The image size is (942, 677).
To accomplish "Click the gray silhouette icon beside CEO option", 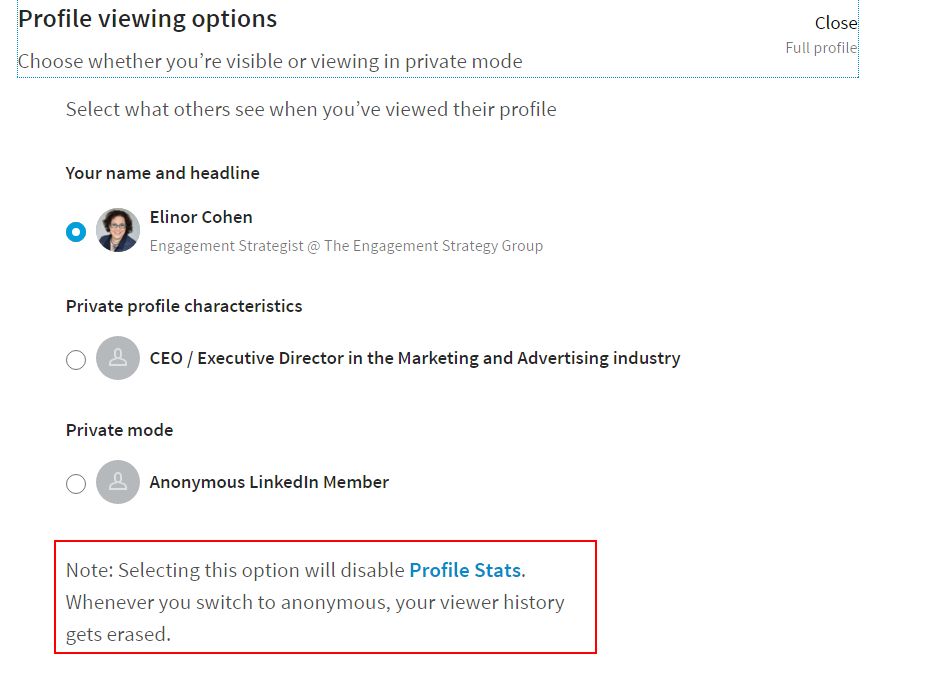I will 118,358.
